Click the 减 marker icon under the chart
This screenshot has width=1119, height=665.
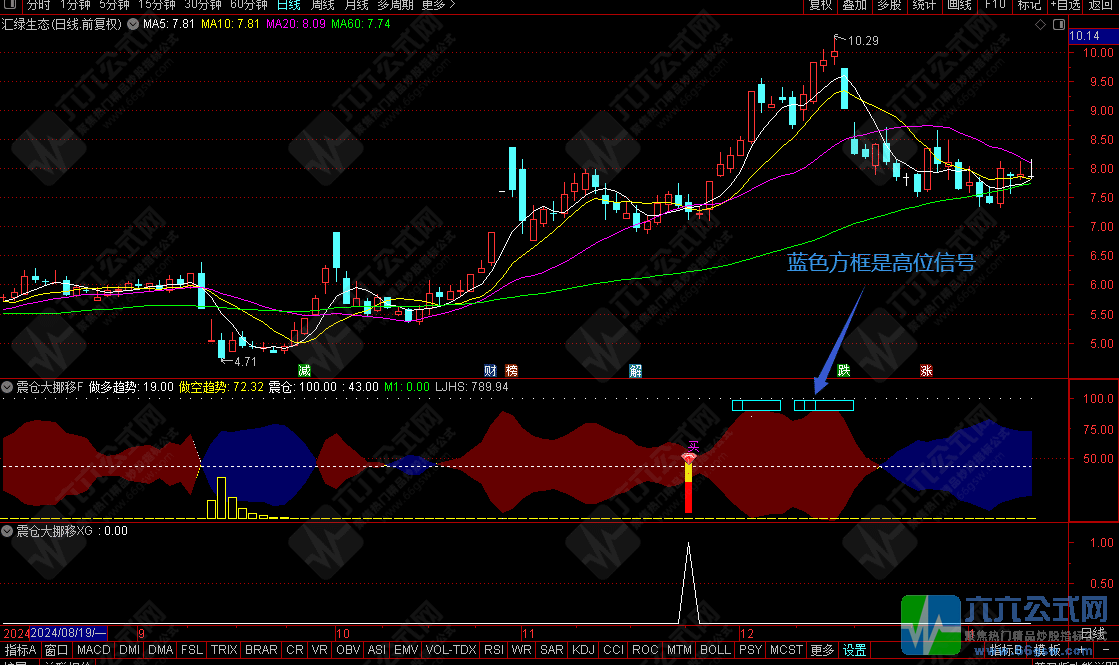(304, 370)
